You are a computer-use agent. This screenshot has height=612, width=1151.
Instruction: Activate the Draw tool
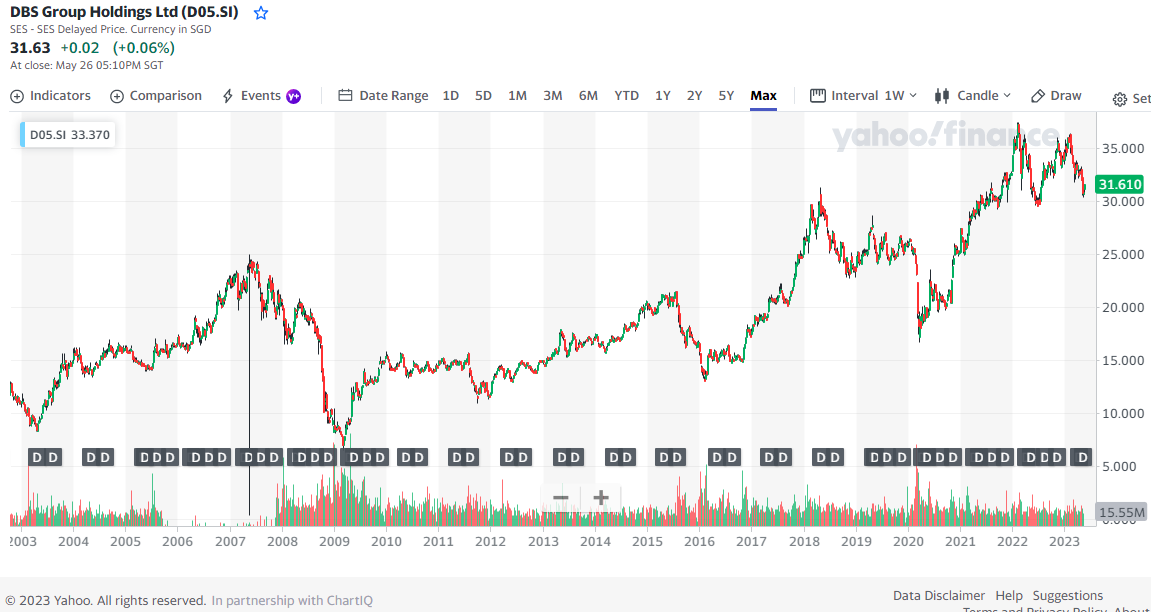pos(1056,95)
